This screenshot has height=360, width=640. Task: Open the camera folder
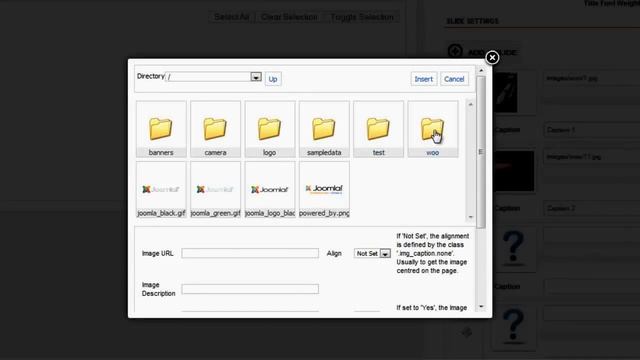pos(215,129)
